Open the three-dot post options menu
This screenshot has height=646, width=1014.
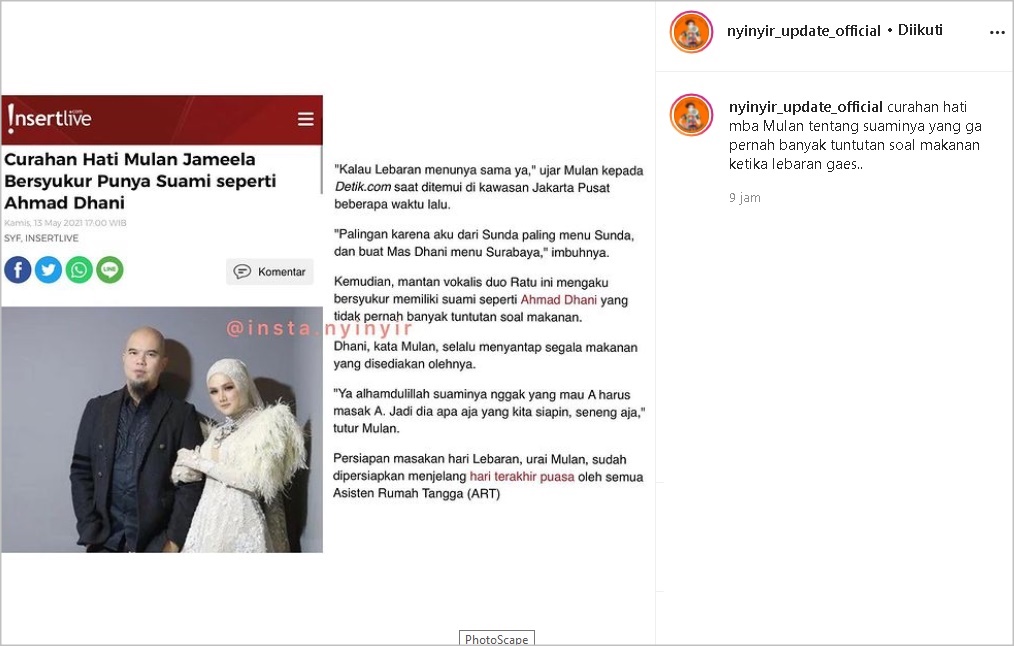pyautogui.click(x=997, y=32)
